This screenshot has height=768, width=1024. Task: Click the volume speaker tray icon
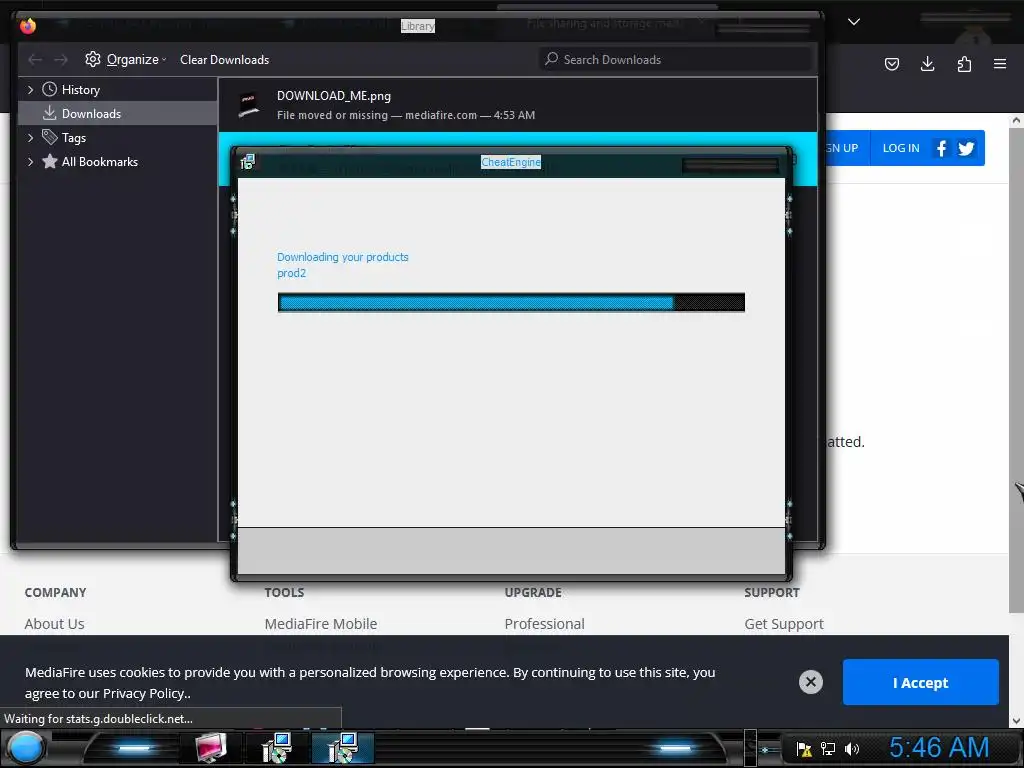click(x=852, y=750)
